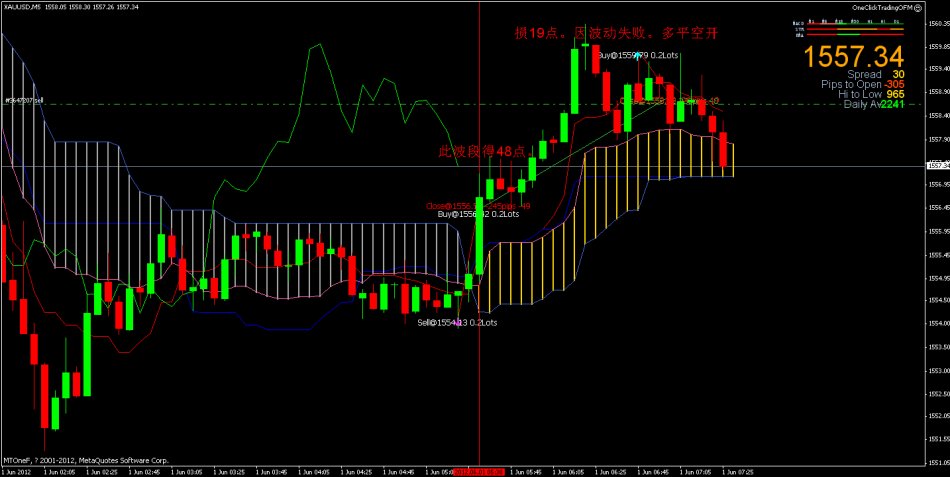This screenshot has width=950, height=477.
Task: Click the Spread 30 indicator text
Action: 876,75
